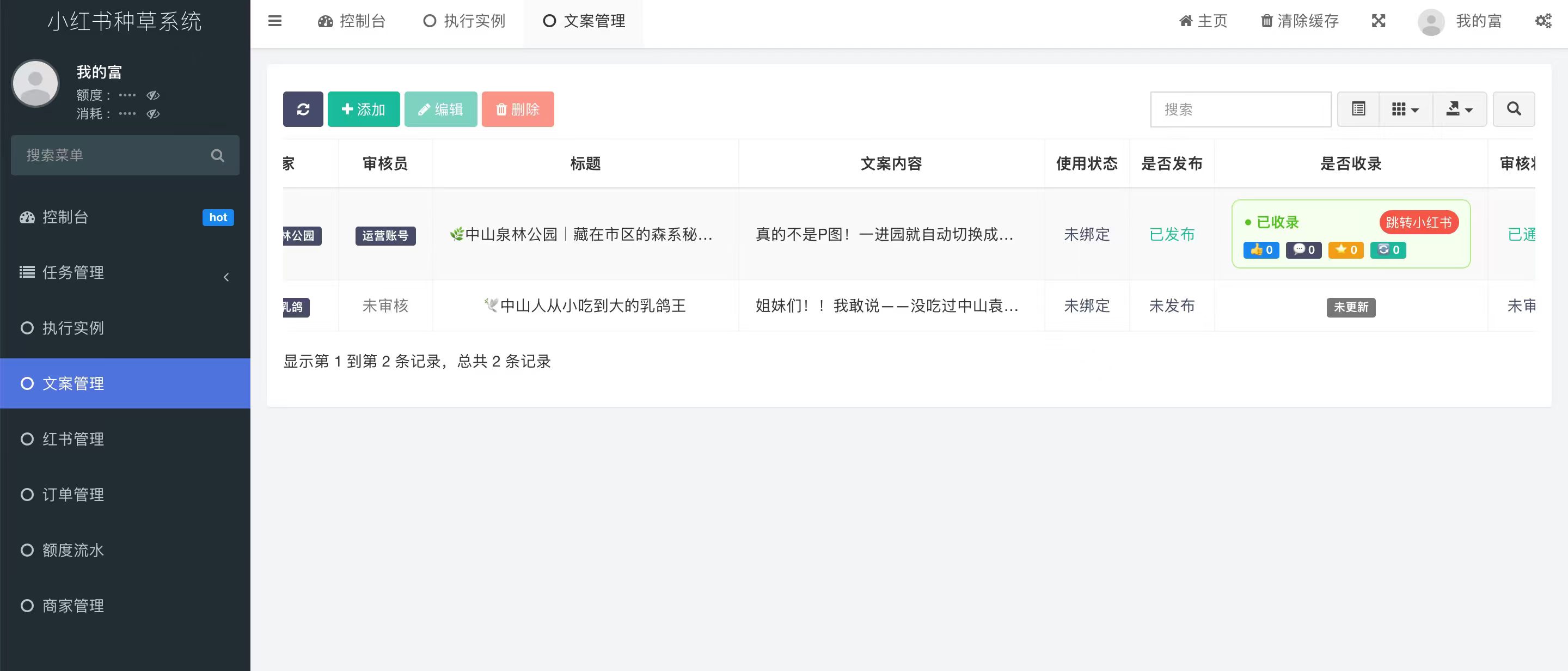Expand the 任务管理 chevron arrow

pyautogui.click(x=226, y=277)
